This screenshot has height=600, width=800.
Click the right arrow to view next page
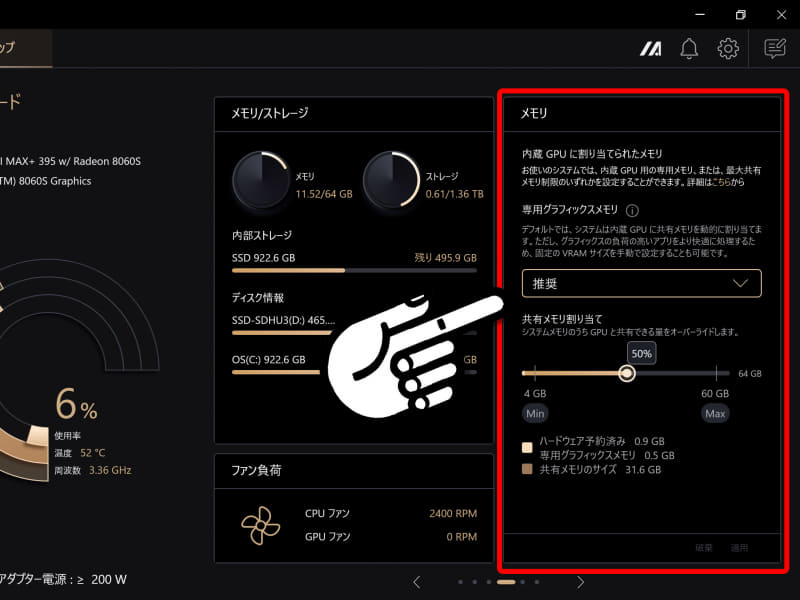click(x=581, y=580)
